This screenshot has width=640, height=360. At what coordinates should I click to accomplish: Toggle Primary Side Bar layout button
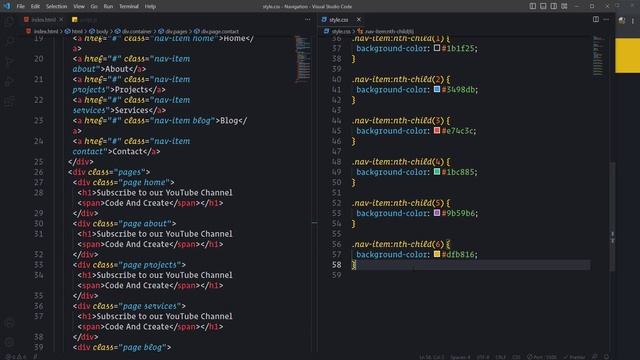[x=533, y=6]
